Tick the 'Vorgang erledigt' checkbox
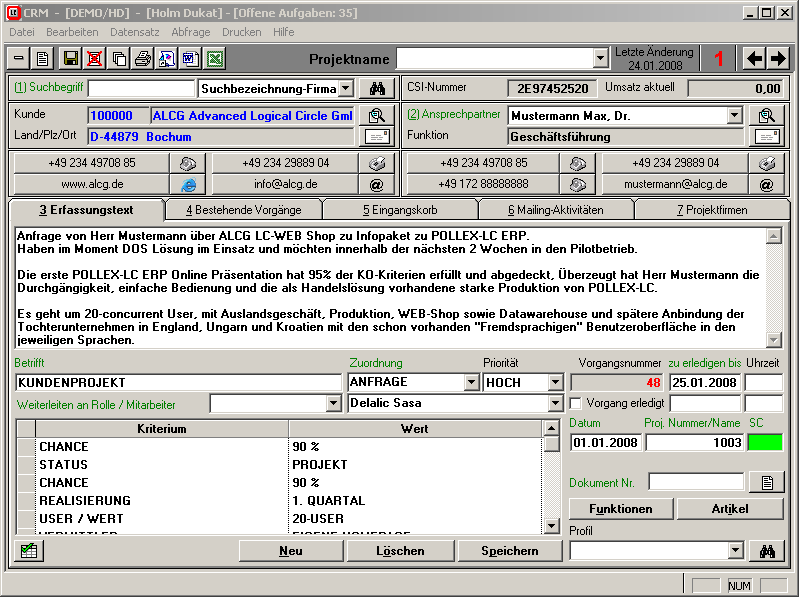This screenshot has height=597, width=799. click(x=576, y=403)
